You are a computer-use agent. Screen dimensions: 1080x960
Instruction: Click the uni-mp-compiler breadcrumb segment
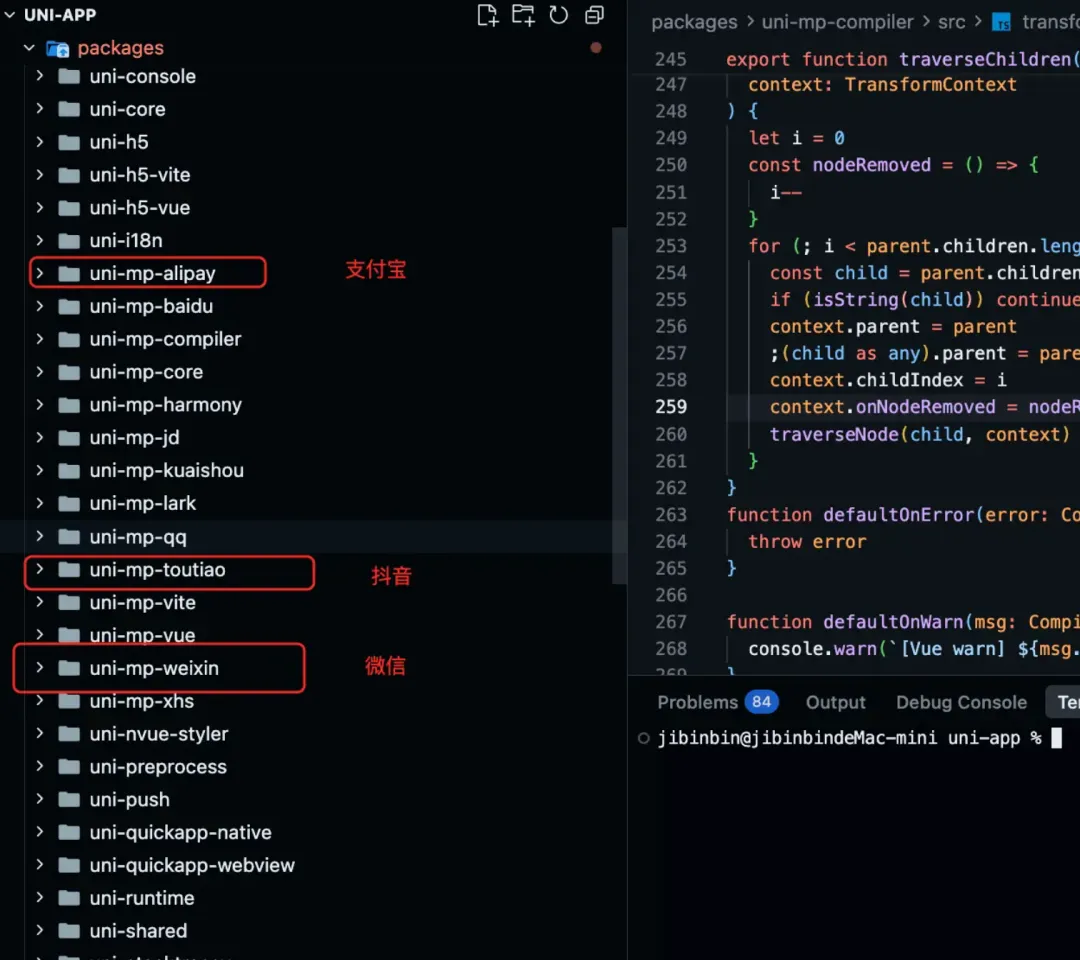coord(837,22)
